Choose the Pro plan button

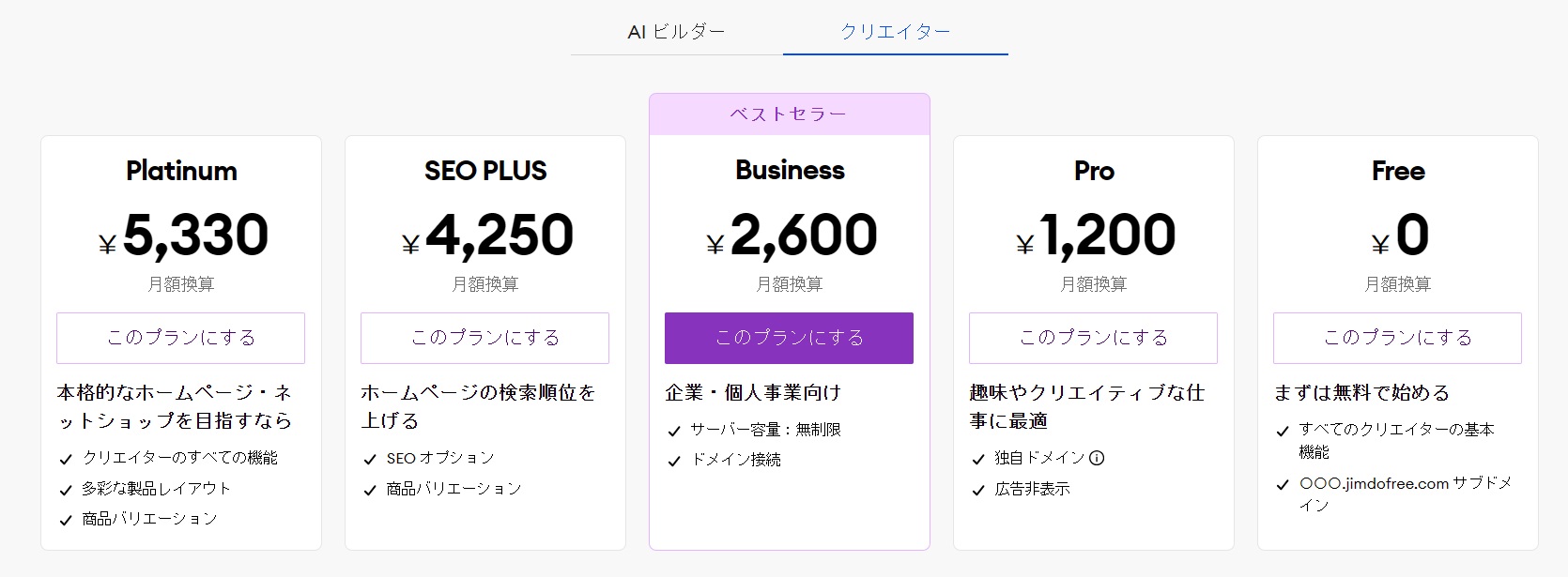click(x=1093, y=338)
